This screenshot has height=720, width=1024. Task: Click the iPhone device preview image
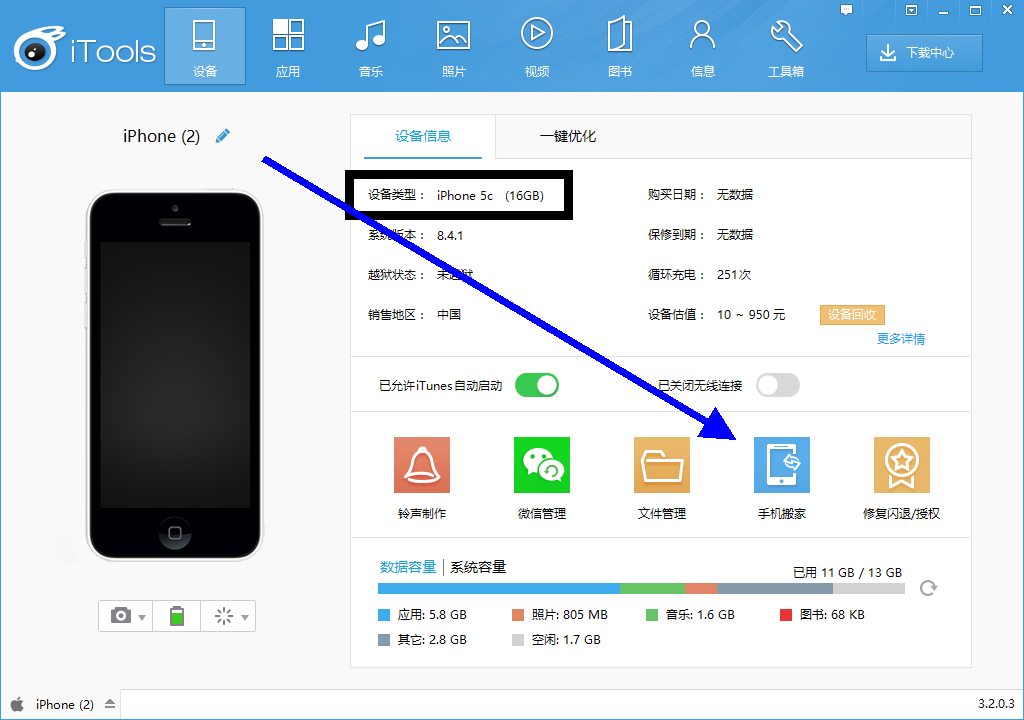point(174,376)
